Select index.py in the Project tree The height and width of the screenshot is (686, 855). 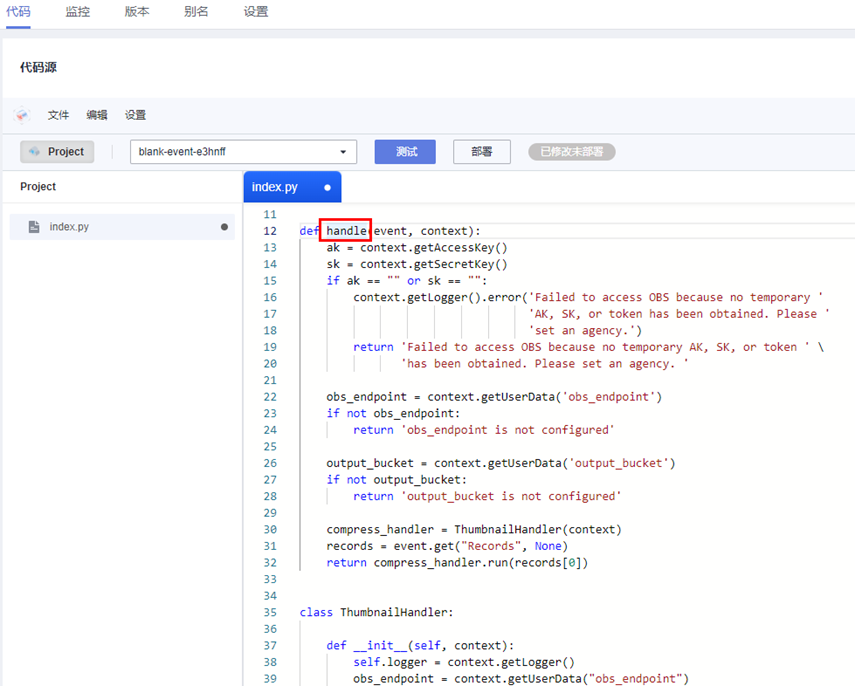click(70, 227)
